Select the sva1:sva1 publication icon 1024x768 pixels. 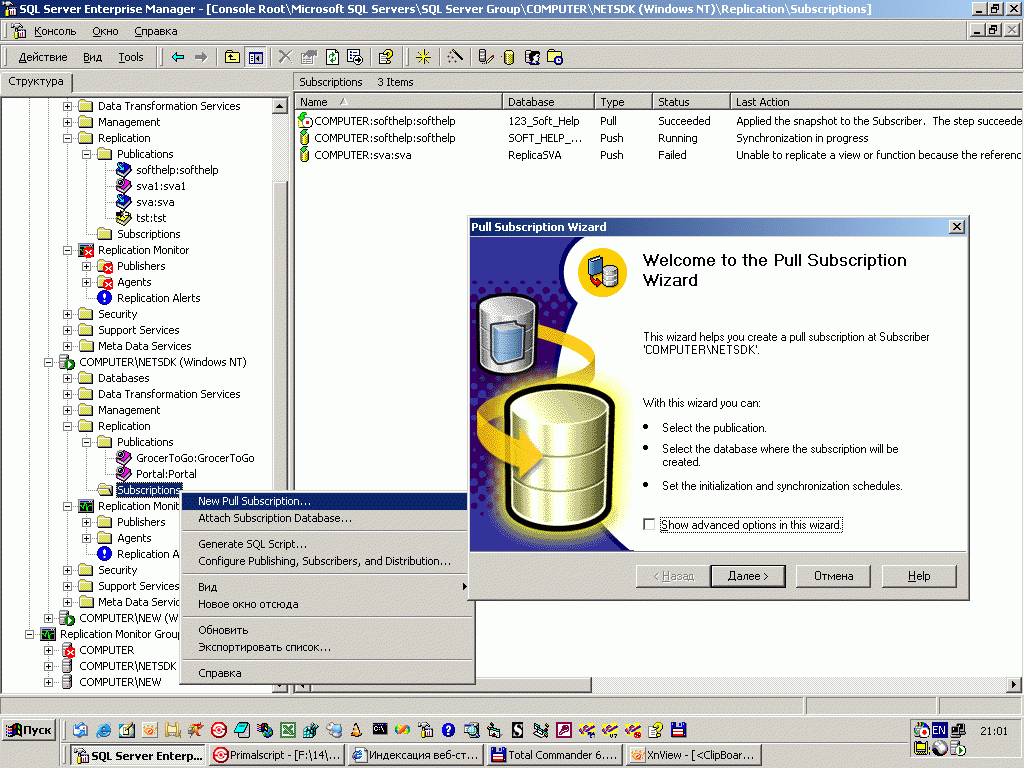click(123, 185)
